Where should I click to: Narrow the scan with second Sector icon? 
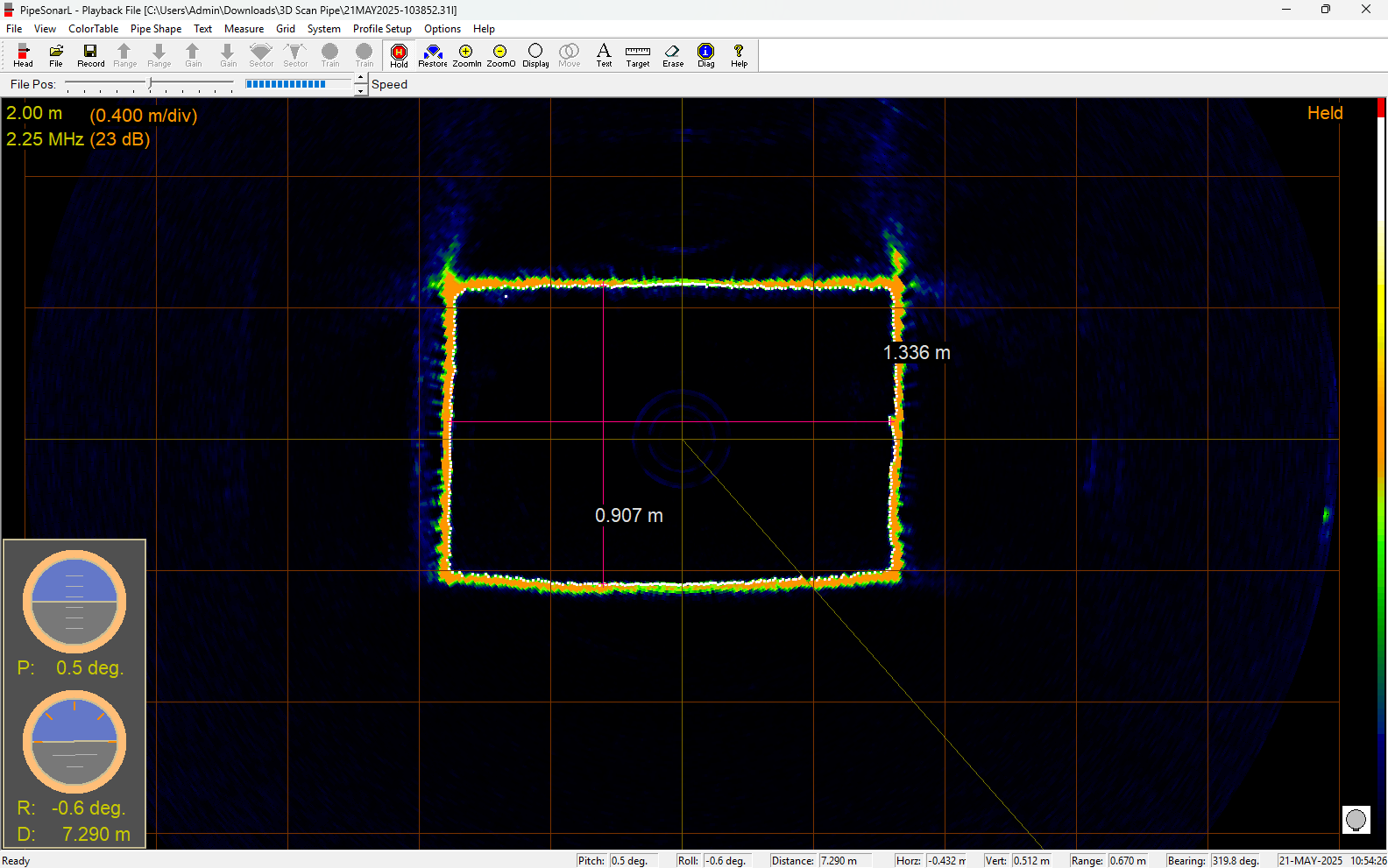295,55
